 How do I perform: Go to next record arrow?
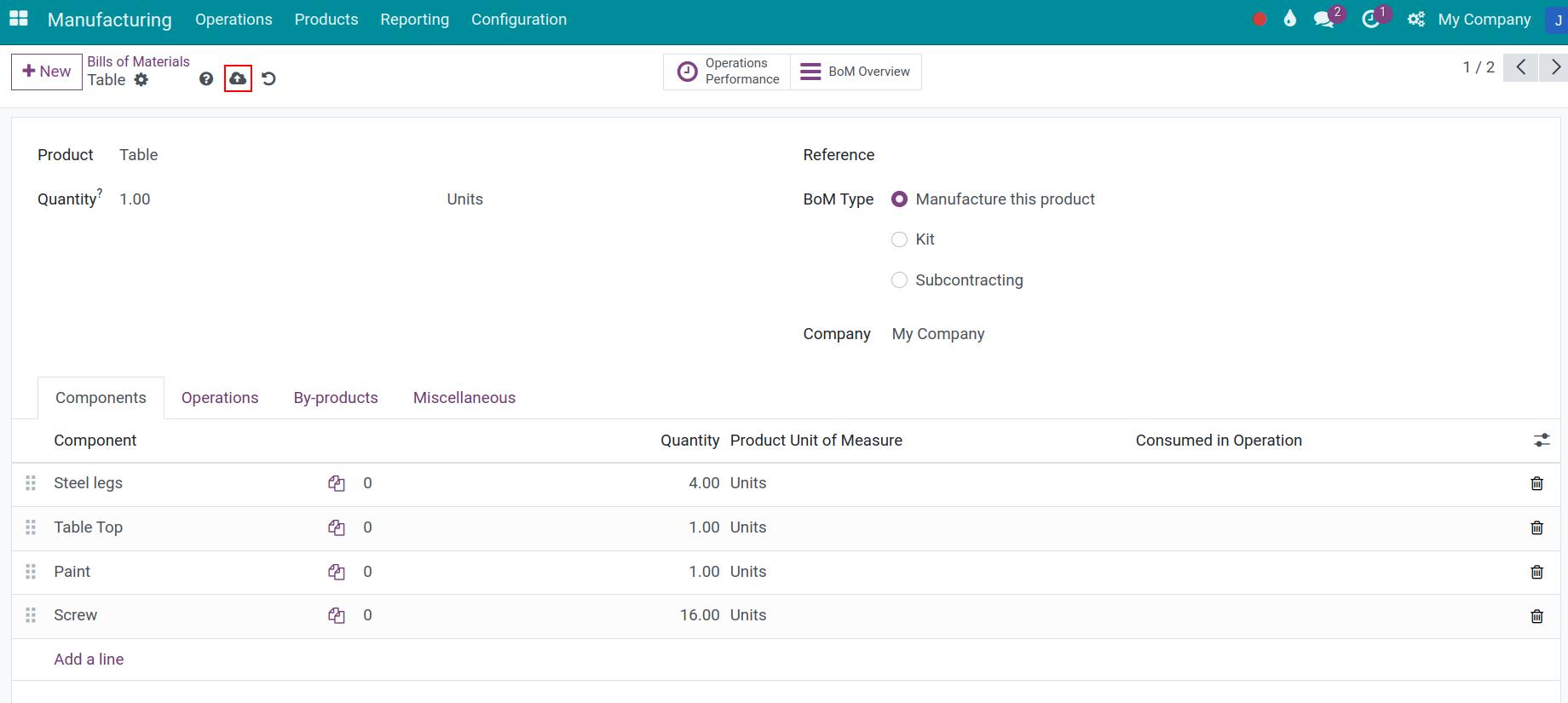click(1554, 67)
